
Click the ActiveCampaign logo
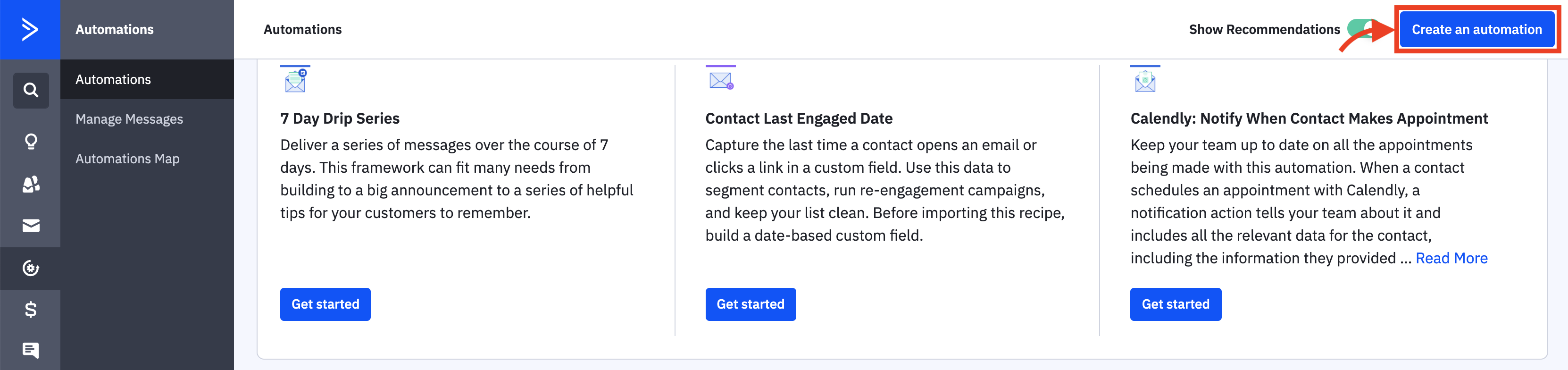click(x=31, y=29)
